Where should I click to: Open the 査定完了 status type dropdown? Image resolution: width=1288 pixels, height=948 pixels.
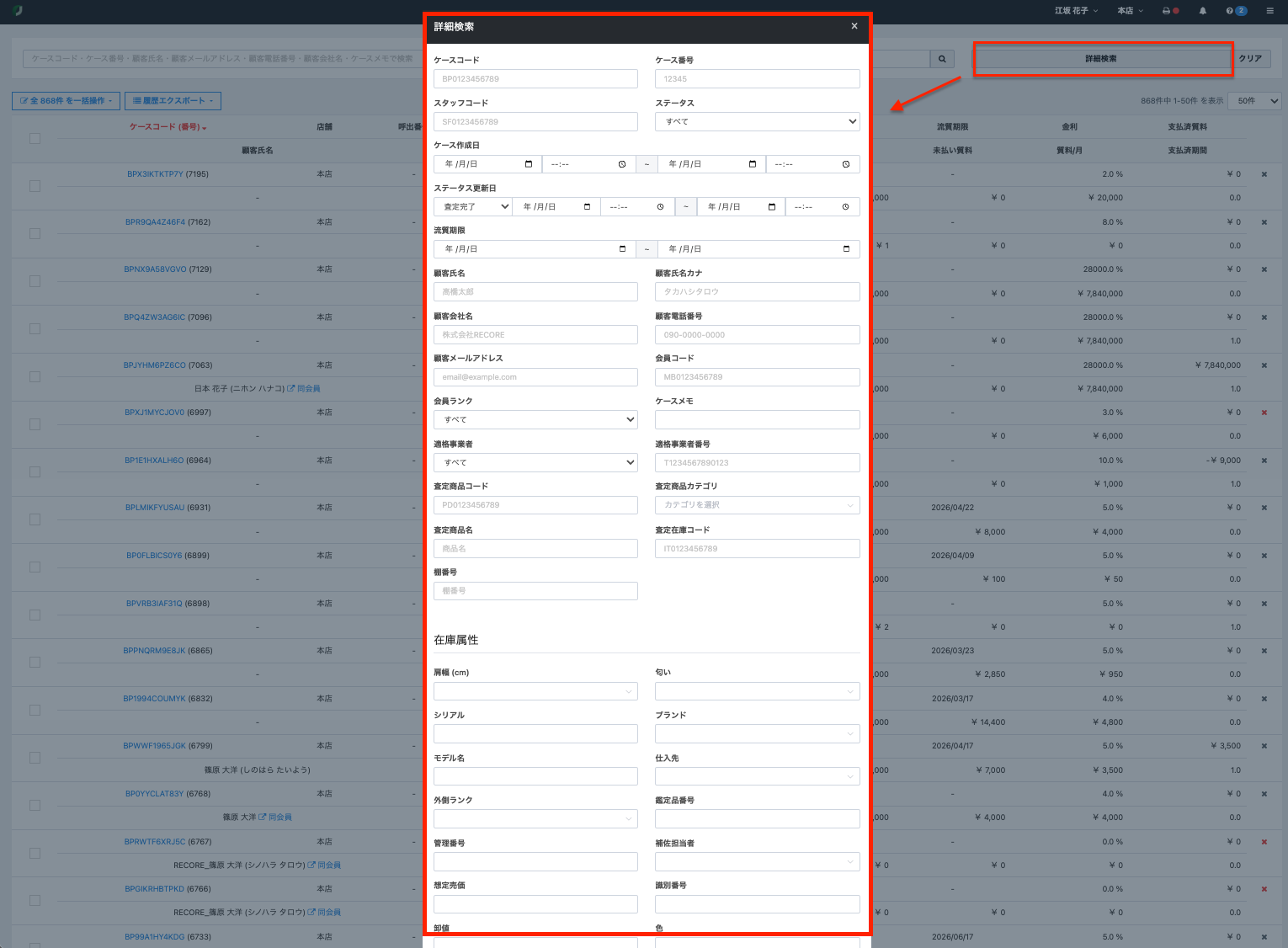pyautogui.click(x=472, y=207)
